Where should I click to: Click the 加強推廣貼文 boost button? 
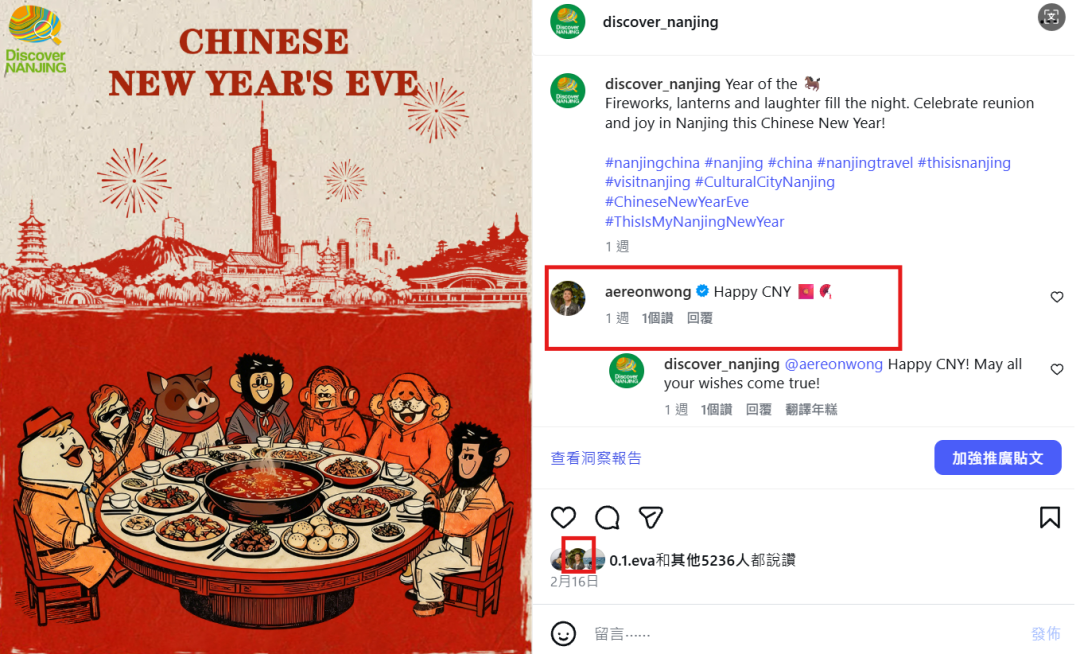[x=997, y=458]
